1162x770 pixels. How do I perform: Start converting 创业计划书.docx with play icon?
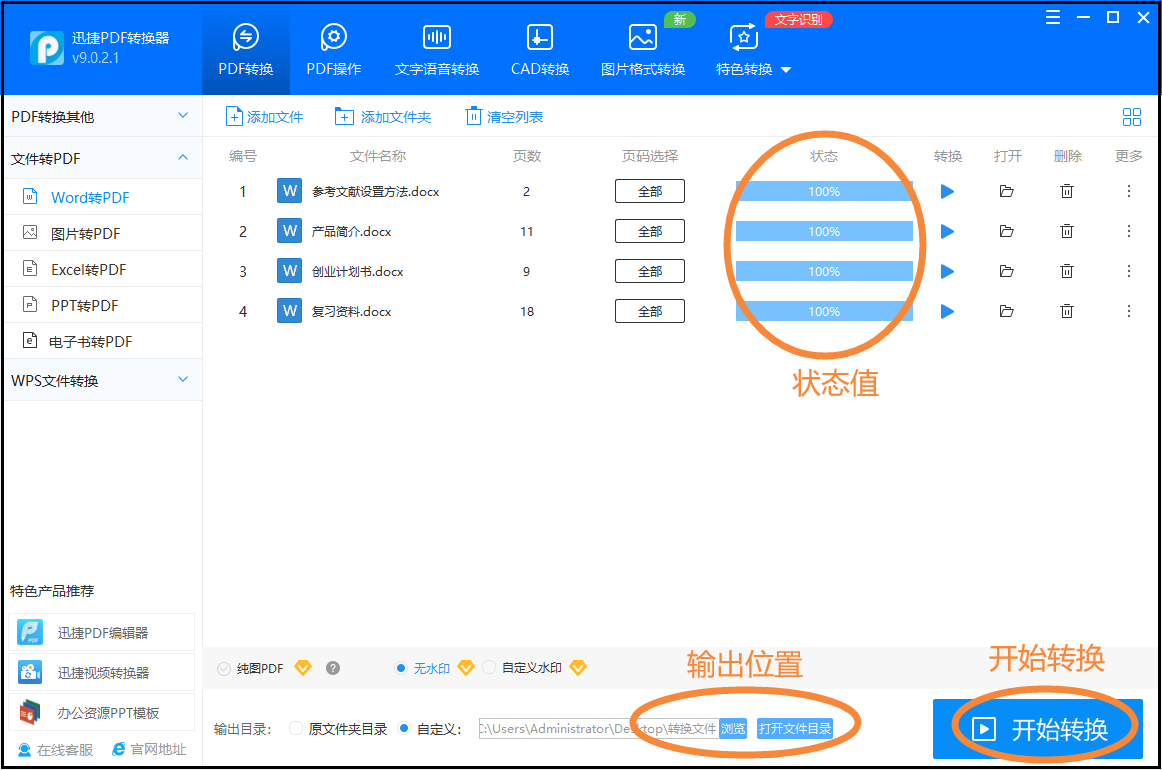947,271
